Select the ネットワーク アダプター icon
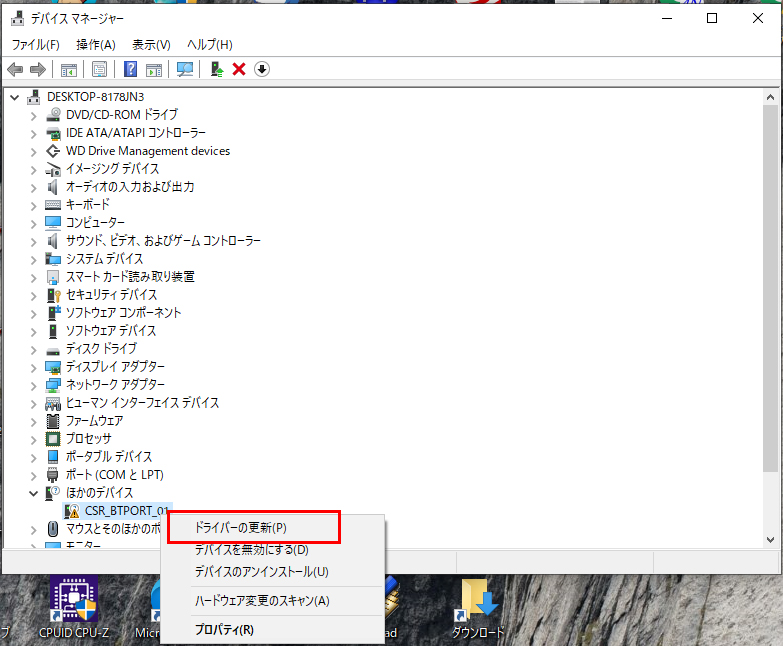The width and height of the screenshot is (783, 646). point(53,384)
